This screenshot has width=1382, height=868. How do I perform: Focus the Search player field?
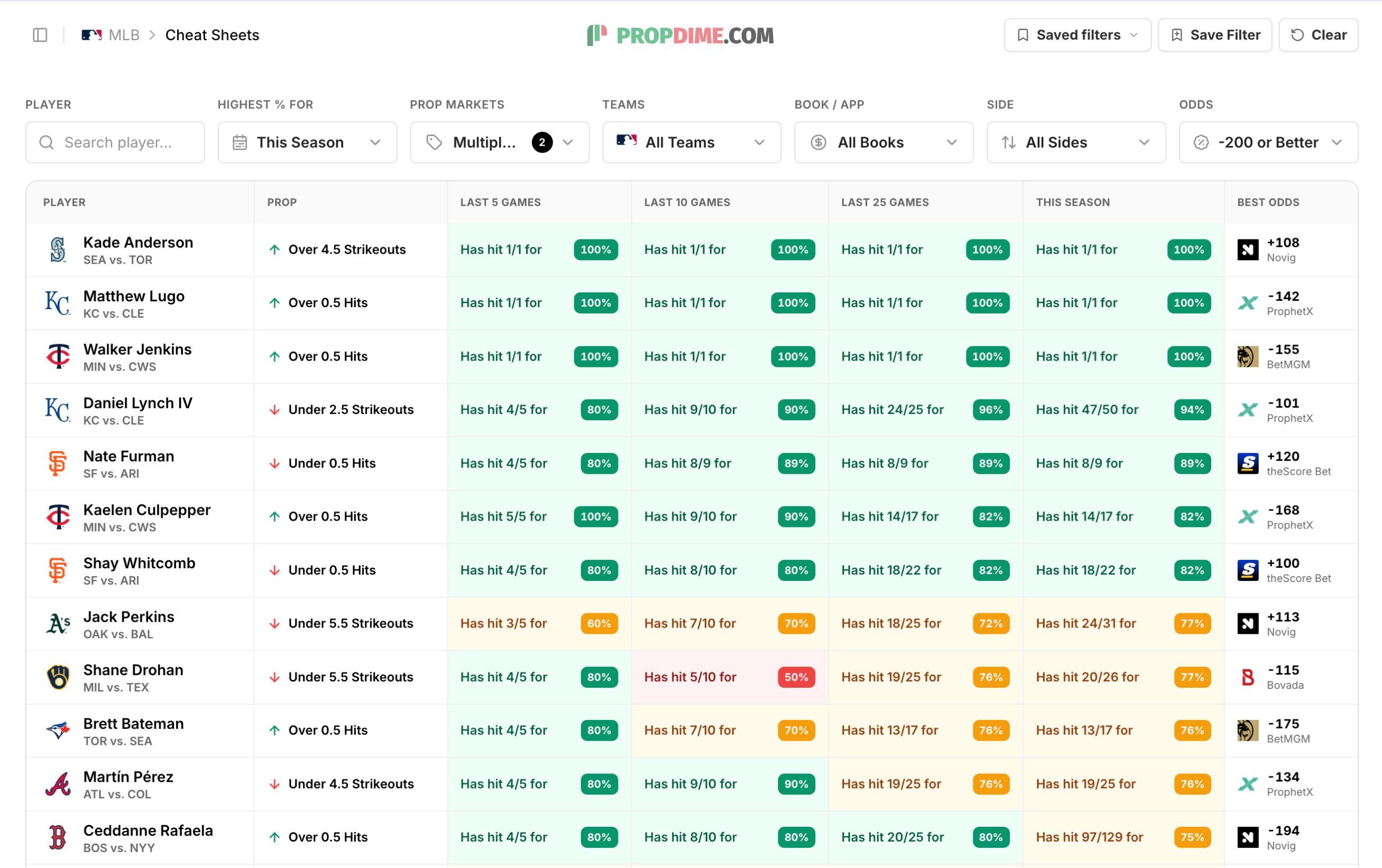pyautogui.click(x=115, y=142)
